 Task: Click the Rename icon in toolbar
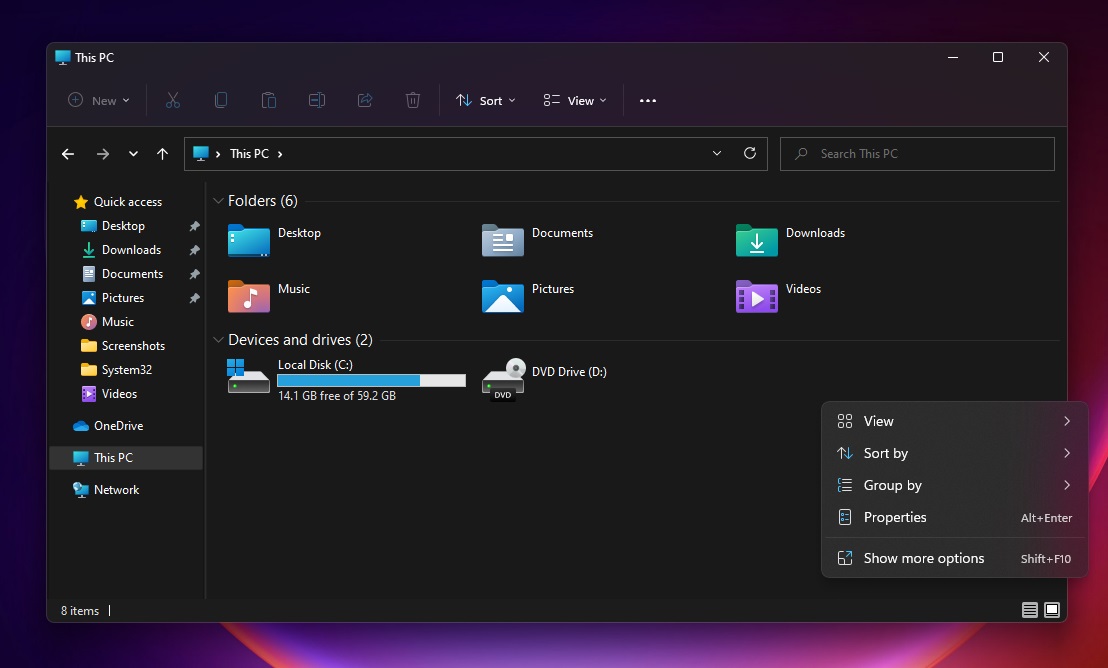317,100
